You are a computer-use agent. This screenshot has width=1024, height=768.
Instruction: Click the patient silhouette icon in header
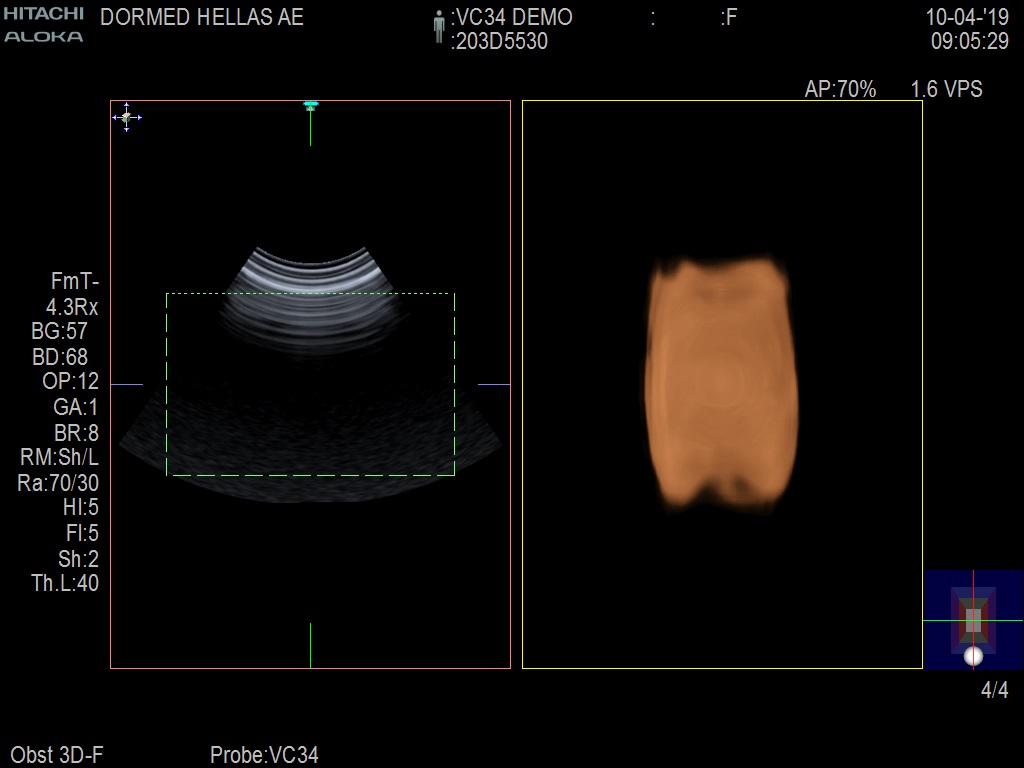(438, 27)
